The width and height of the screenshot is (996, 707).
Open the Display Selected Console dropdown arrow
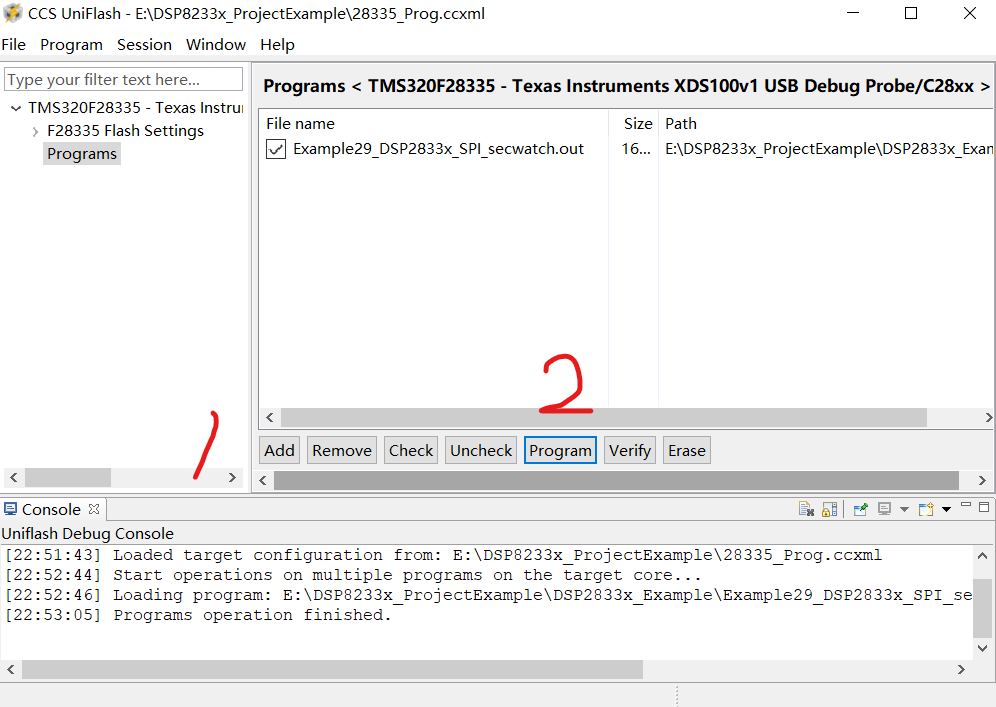point(905,509)
